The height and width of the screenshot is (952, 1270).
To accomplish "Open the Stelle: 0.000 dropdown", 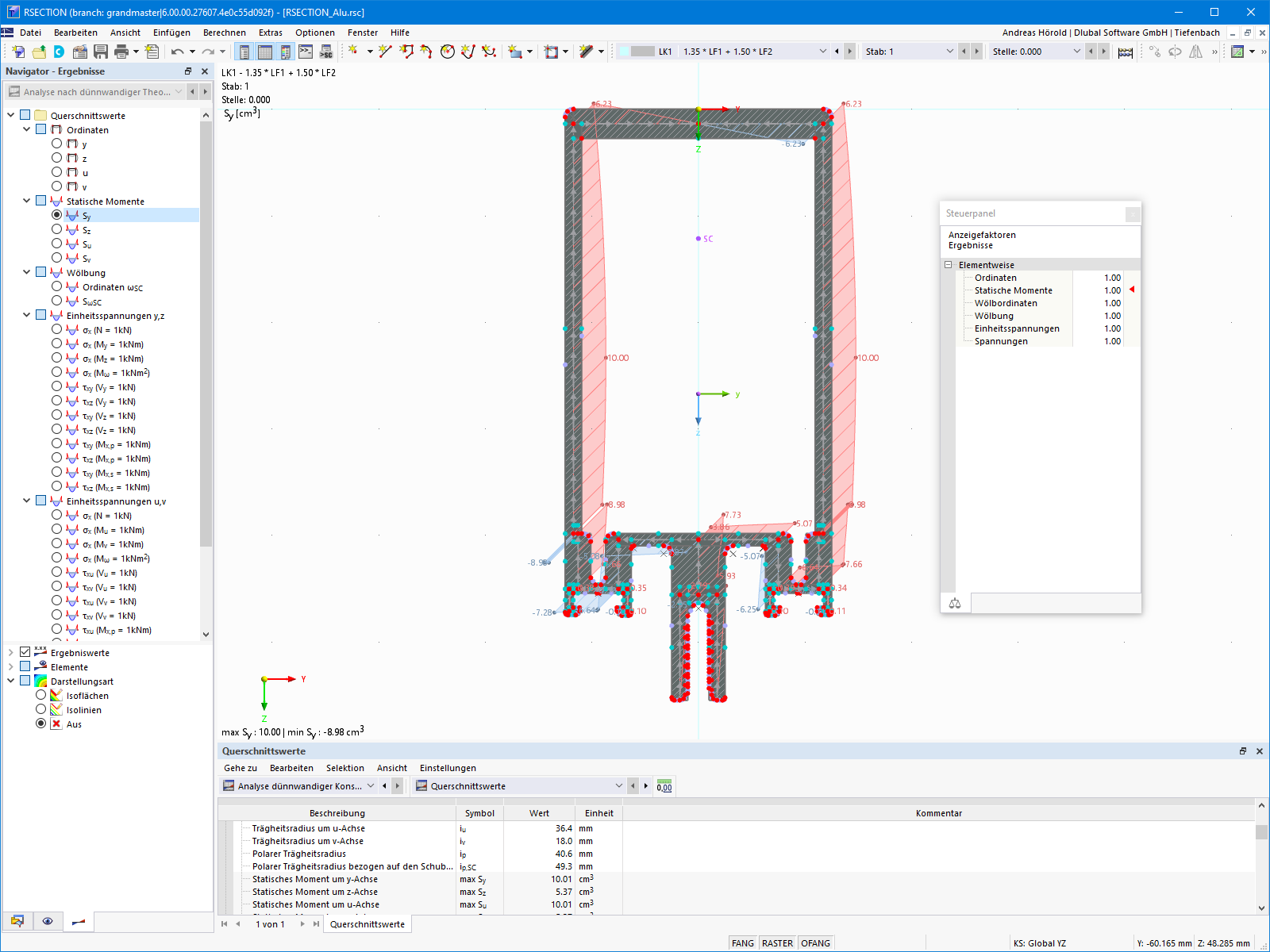I will pyautogui.click(x=1076, y=52).
